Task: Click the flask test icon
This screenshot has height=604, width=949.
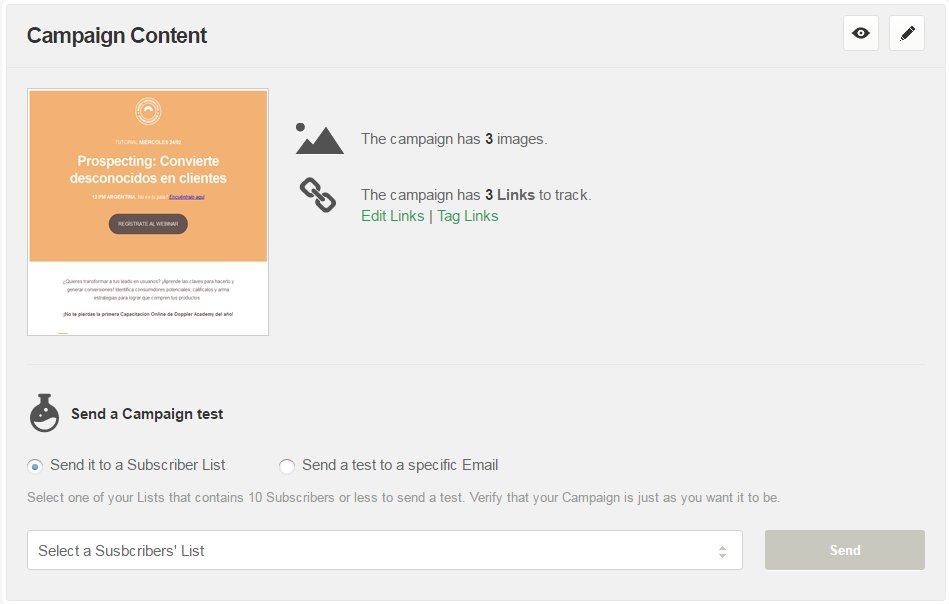Action: 44,413
